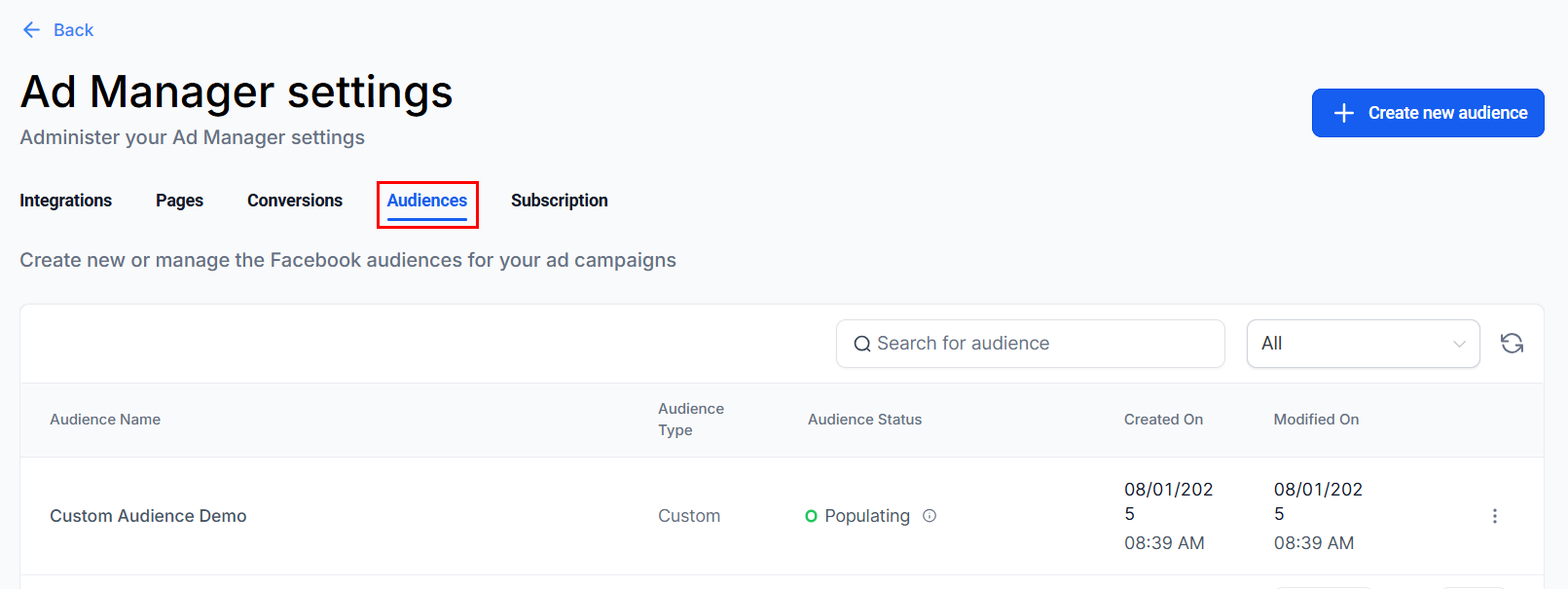Switch to the Subscription tab
The height and width of the screenshot is (589, 1568).
559,201
